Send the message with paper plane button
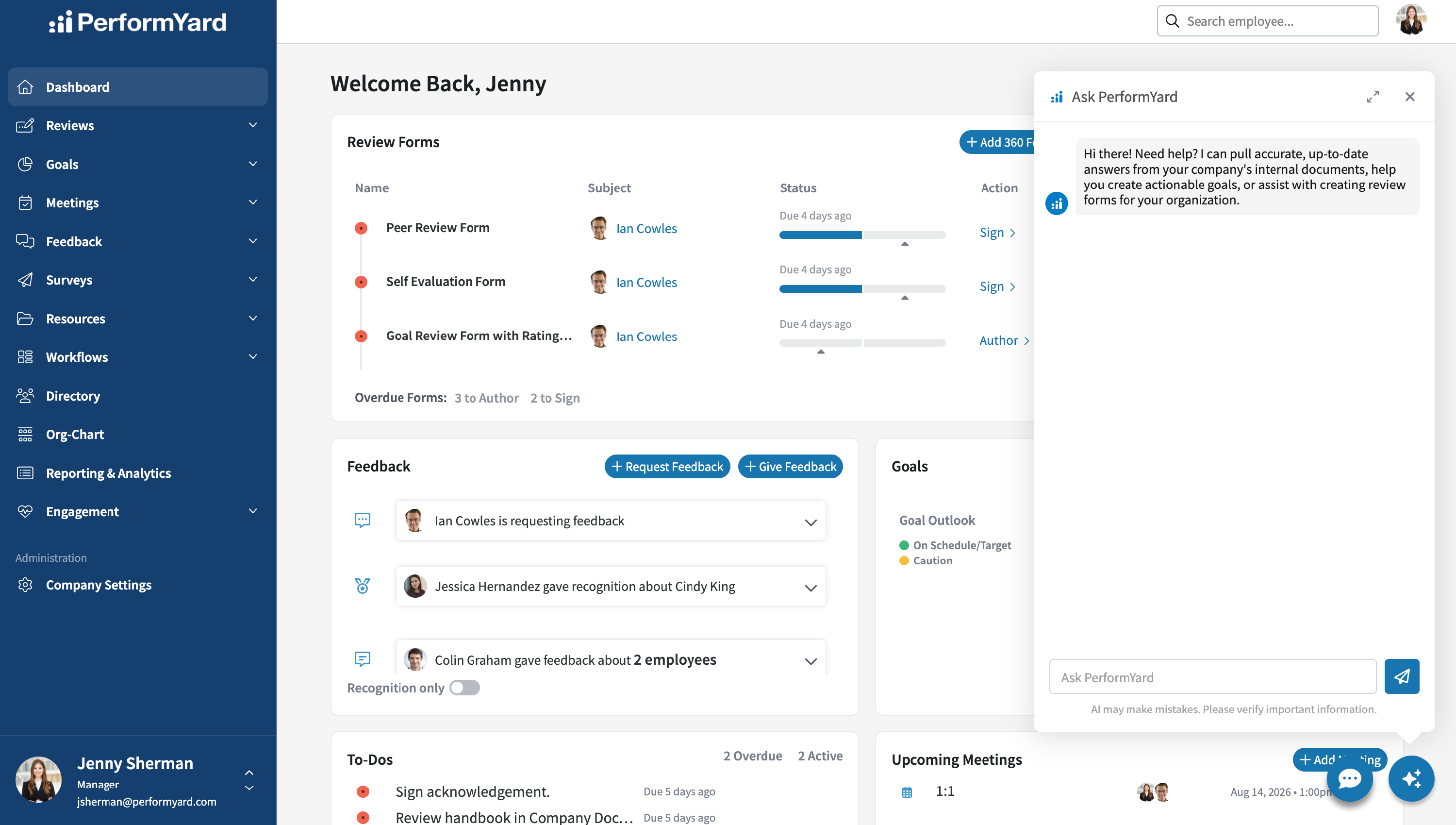 1402,676
